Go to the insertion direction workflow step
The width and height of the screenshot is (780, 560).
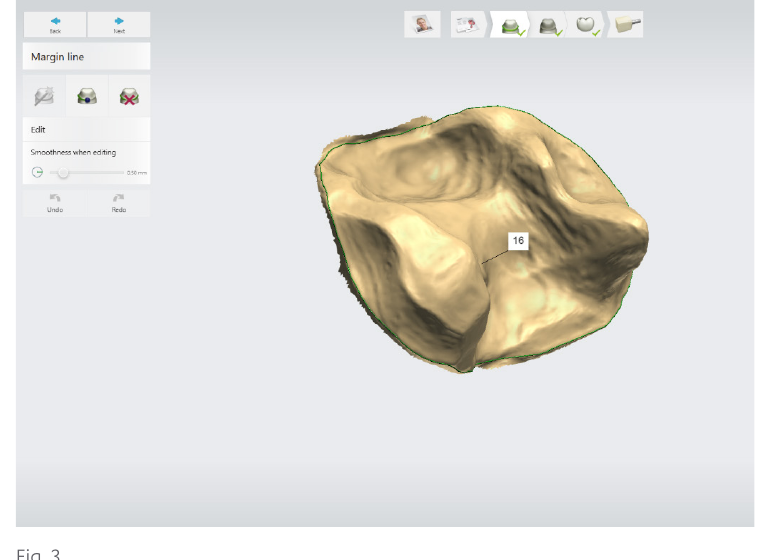548,25
